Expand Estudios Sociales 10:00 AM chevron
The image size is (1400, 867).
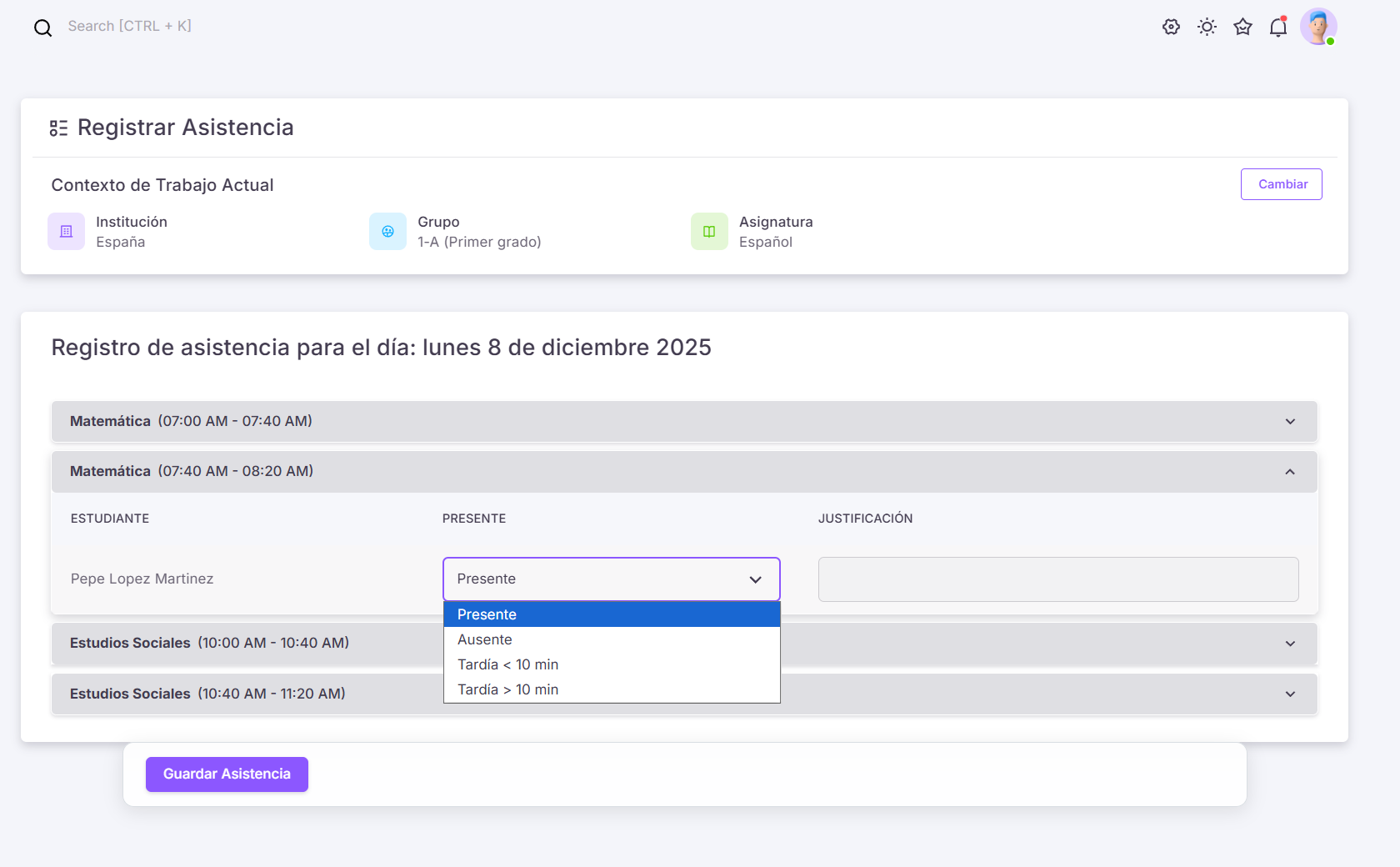pyautogui.click(x=1289, y=644)
